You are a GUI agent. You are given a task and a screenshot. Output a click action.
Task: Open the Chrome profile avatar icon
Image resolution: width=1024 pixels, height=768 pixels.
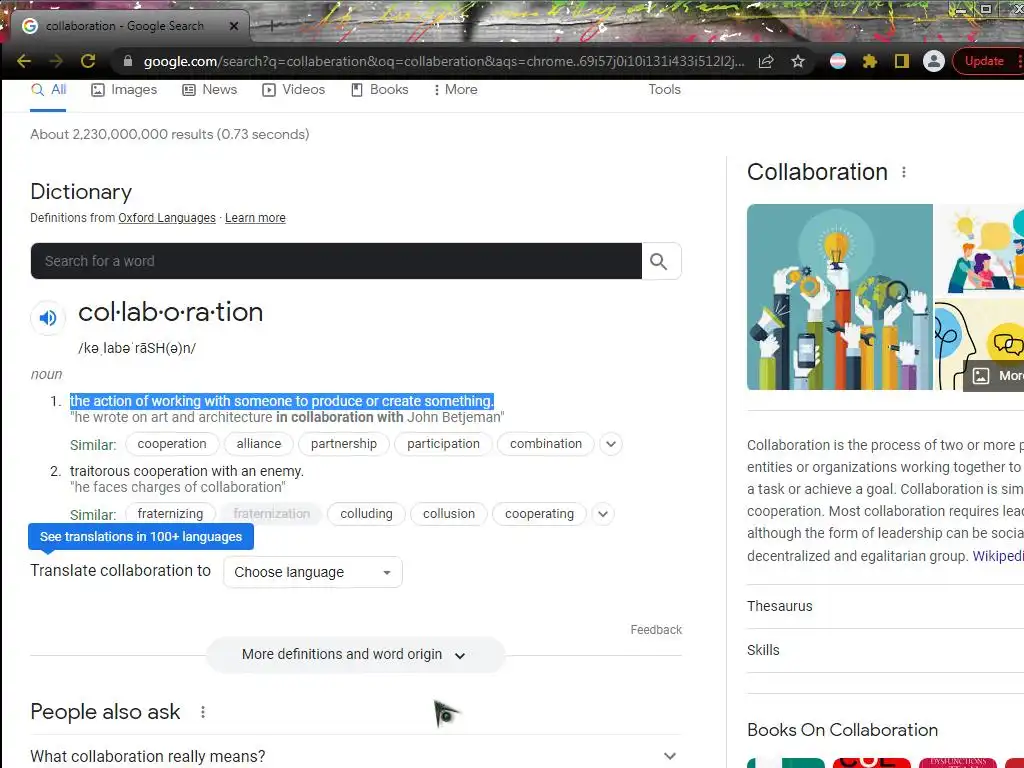coord(934,61)
